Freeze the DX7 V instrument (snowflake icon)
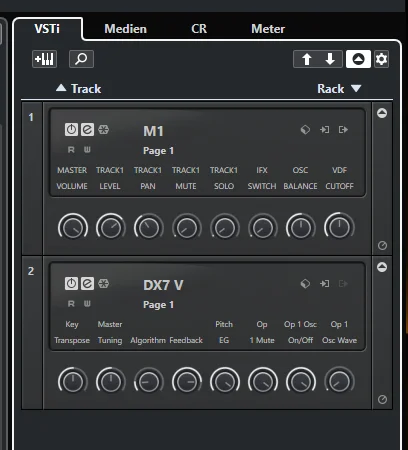The height and width of the screenshot is (450, 408). (104, 283)
